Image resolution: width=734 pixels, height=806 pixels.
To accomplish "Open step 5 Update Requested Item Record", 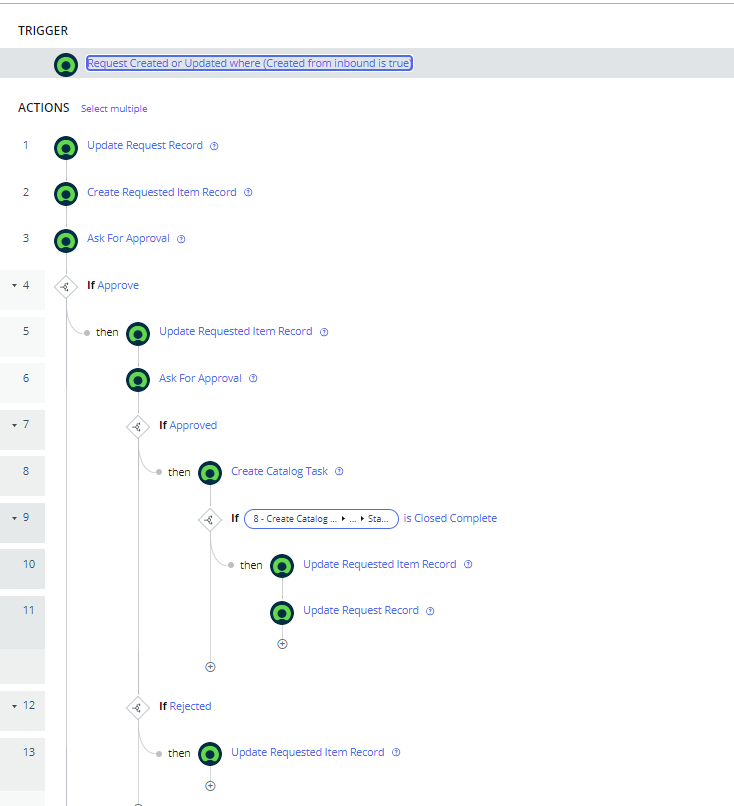I will 236,332.
